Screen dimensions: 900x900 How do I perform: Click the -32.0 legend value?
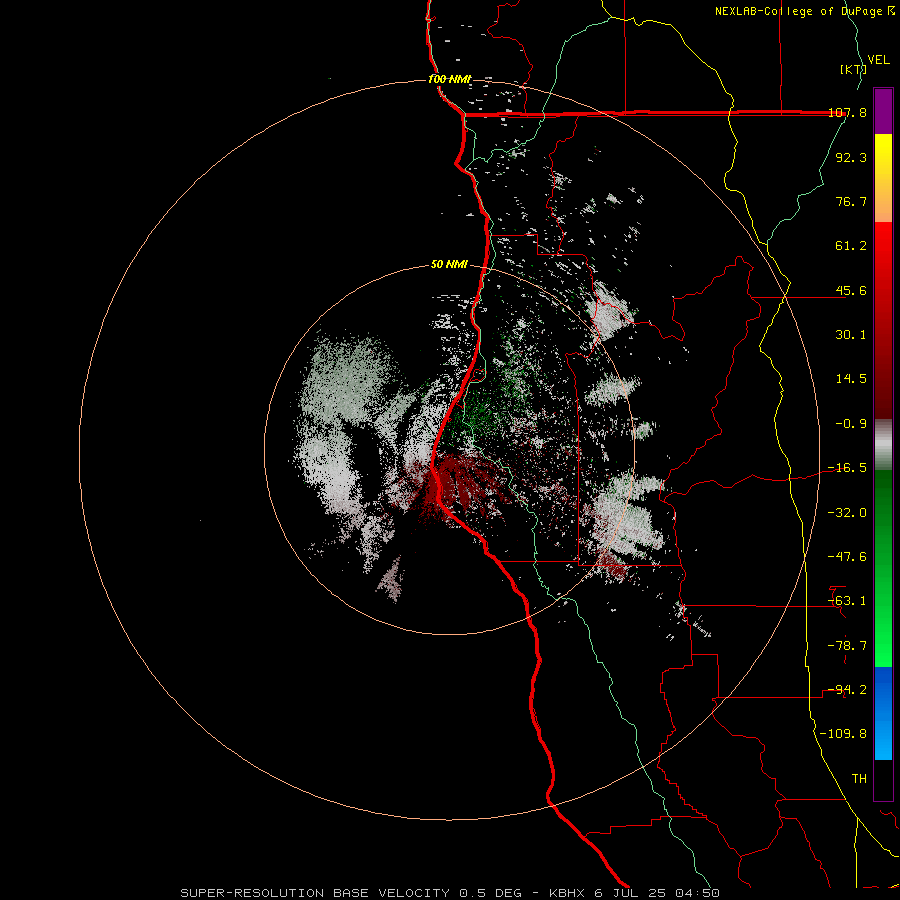(x=847, y=513)
